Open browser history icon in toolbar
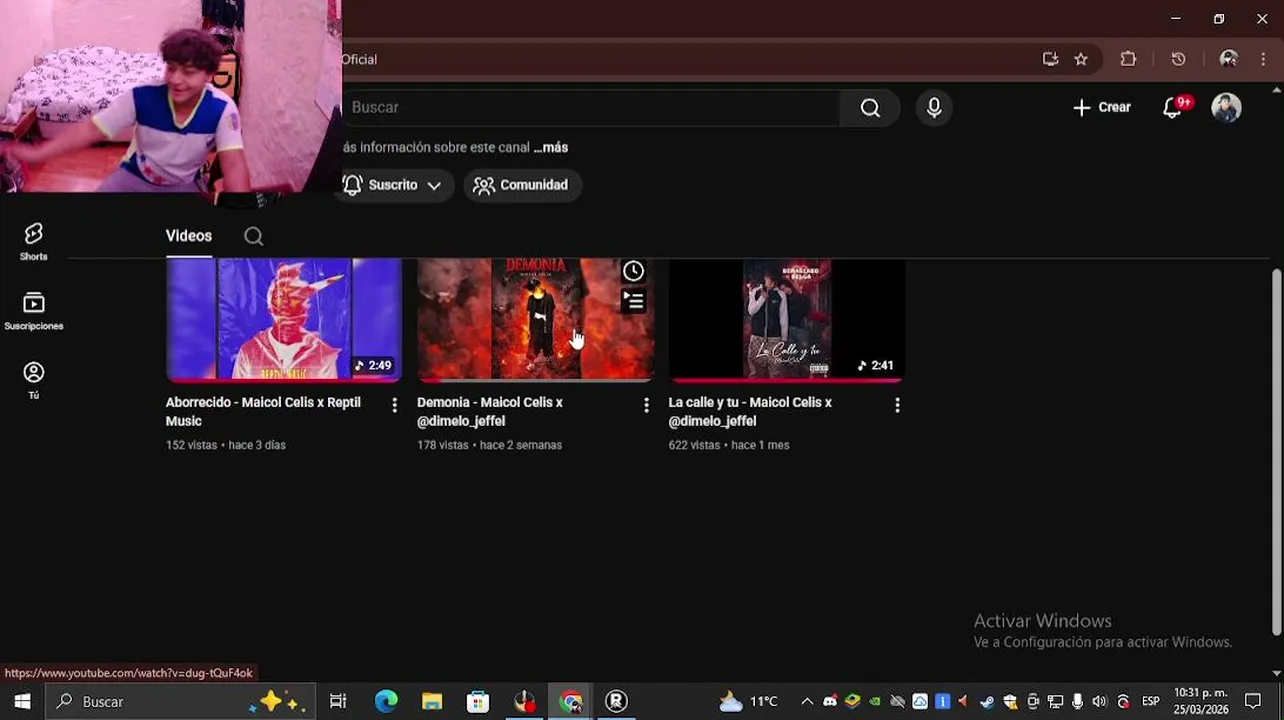 point(1178,59)
